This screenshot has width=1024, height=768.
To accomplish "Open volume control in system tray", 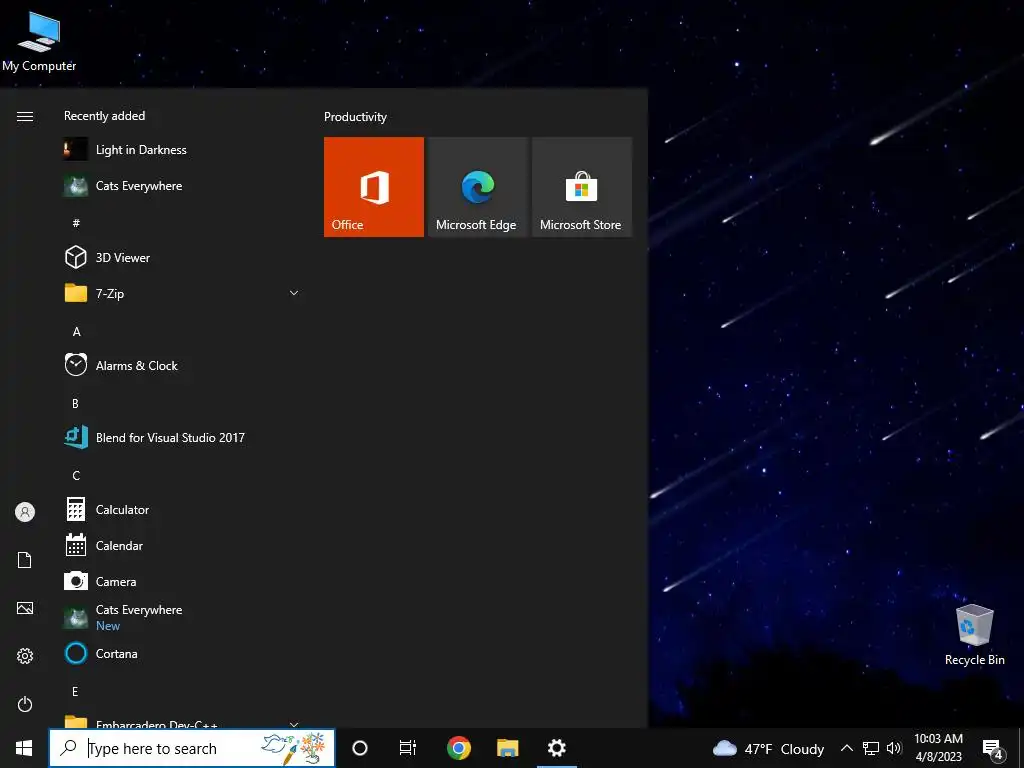I will click(x=894, y=748).
